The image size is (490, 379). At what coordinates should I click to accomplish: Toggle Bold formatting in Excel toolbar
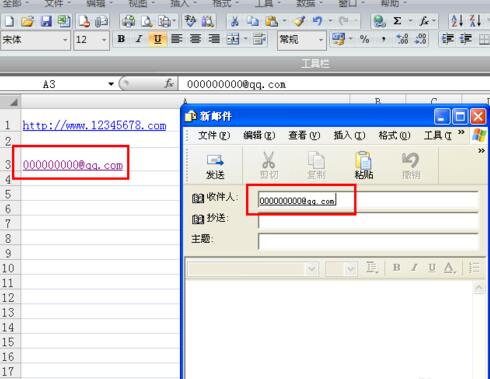pos(121,39)
